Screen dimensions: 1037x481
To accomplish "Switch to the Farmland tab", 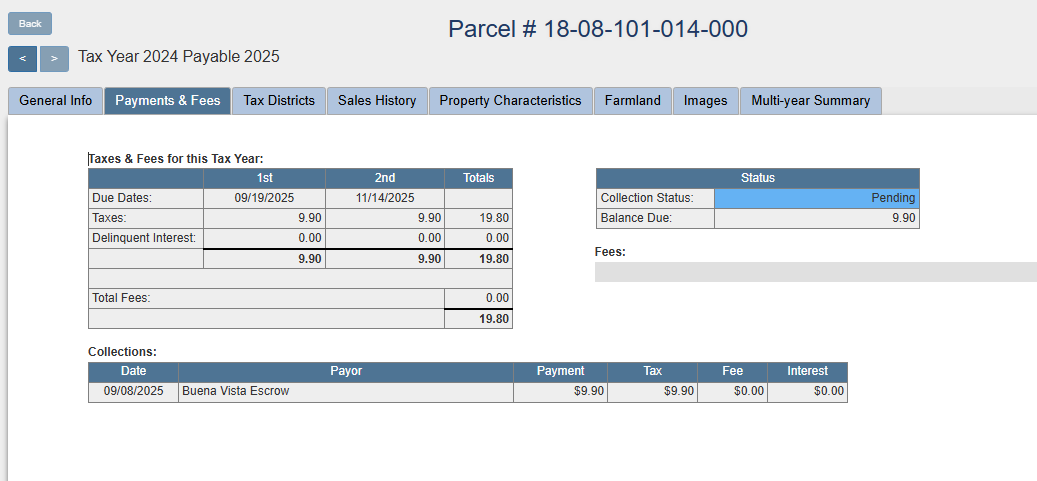I will (x=633, y=101).
